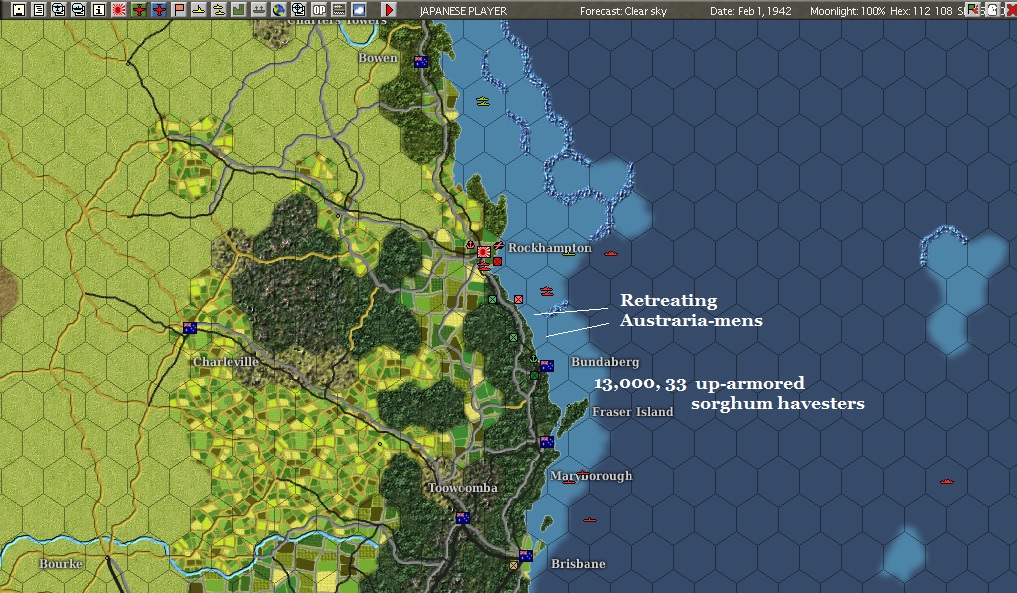Click the Australian flag base at Bowen

click(x=421, y=62)
